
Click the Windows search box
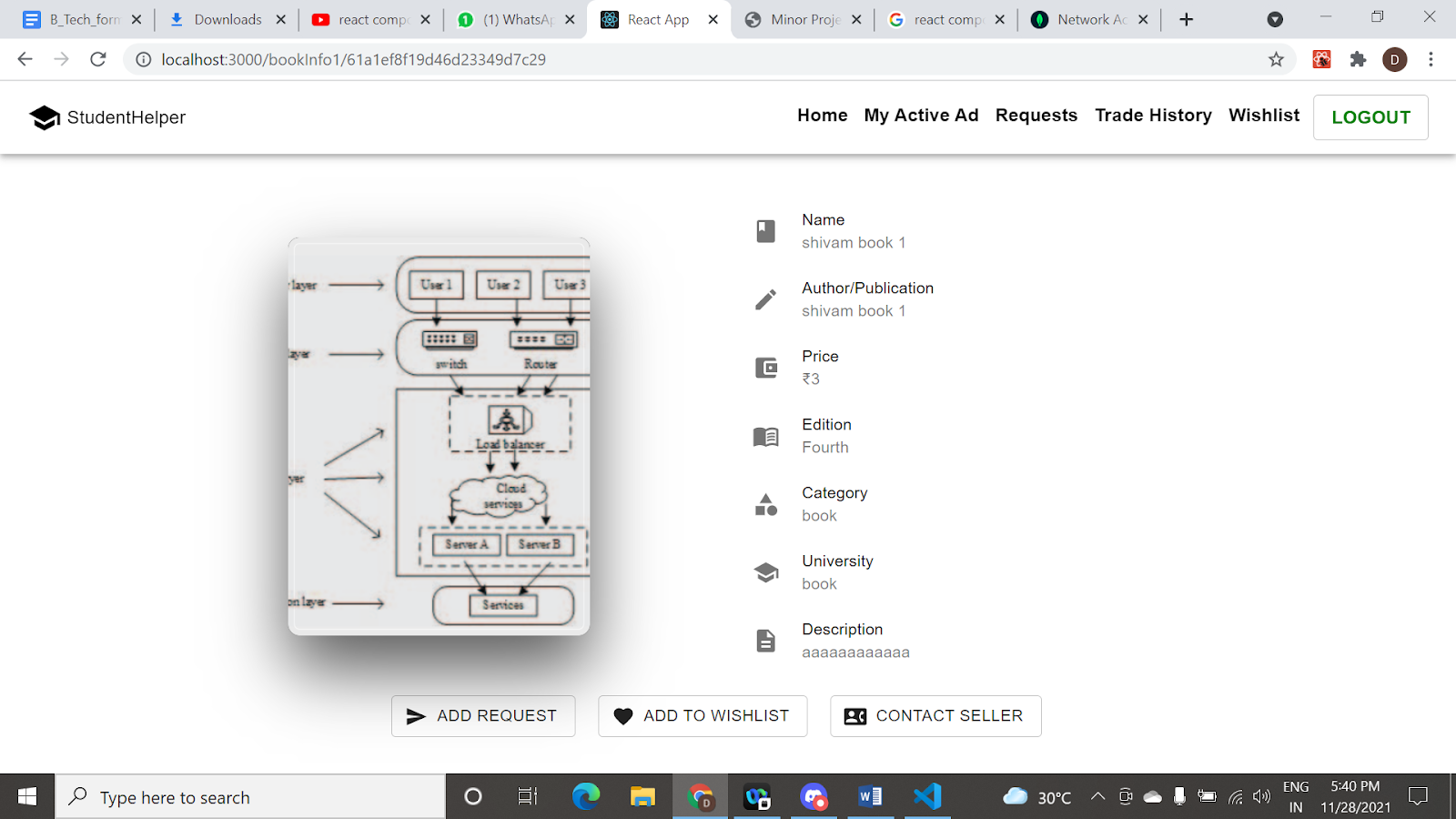[250, 797]
